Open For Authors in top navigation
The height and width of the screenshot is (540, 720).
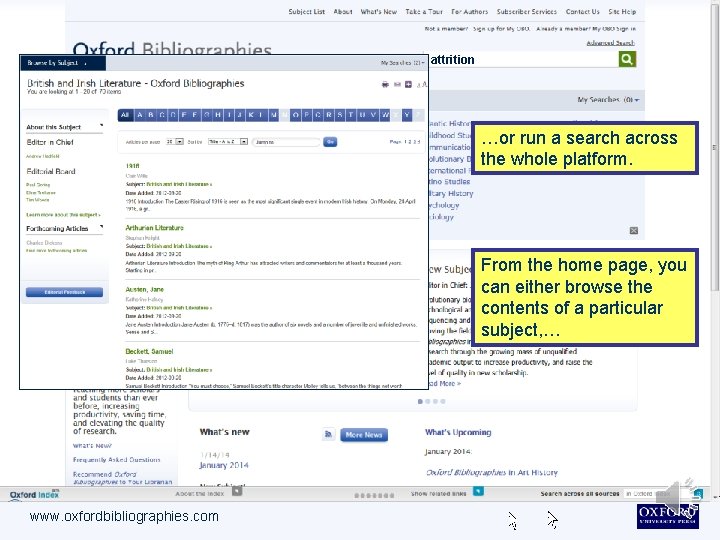pos(469,11)
